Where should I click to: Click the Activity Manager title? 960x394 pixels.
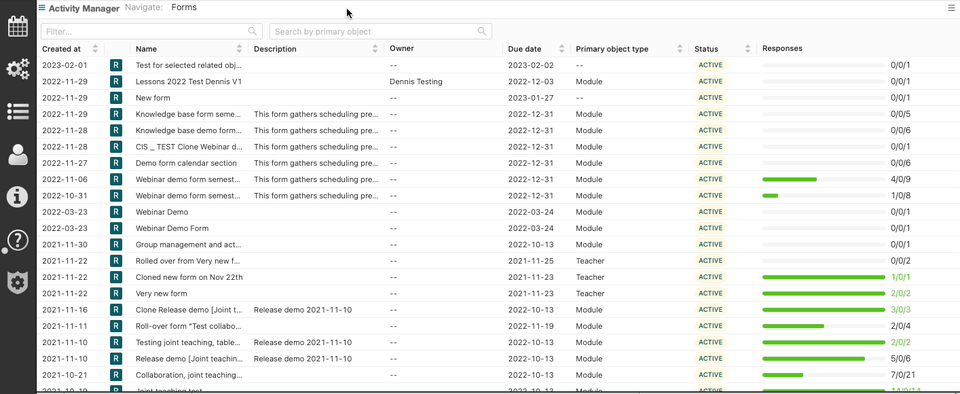(83, 9)
